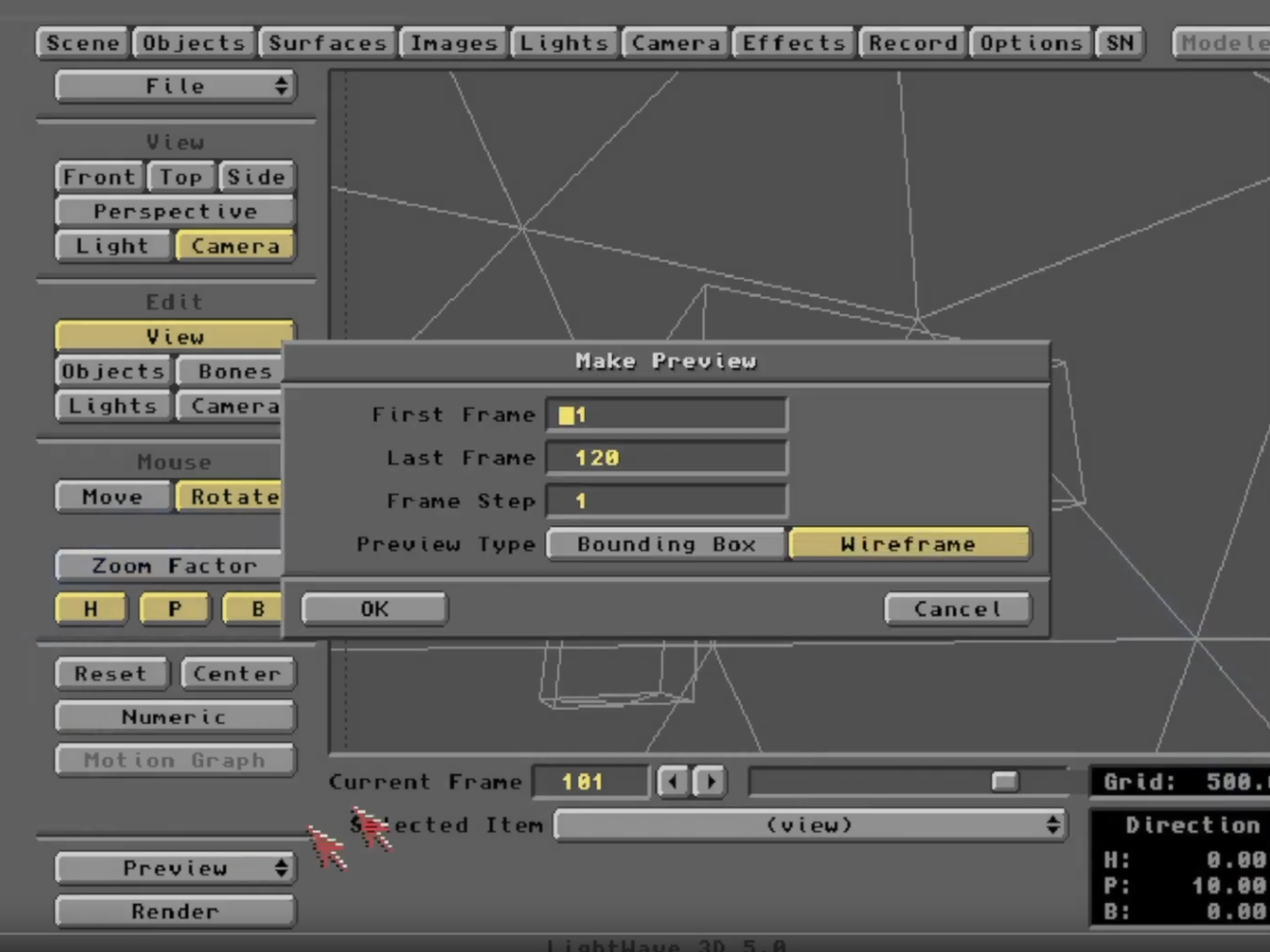Open the Effects panel

(x=794, y=43)
